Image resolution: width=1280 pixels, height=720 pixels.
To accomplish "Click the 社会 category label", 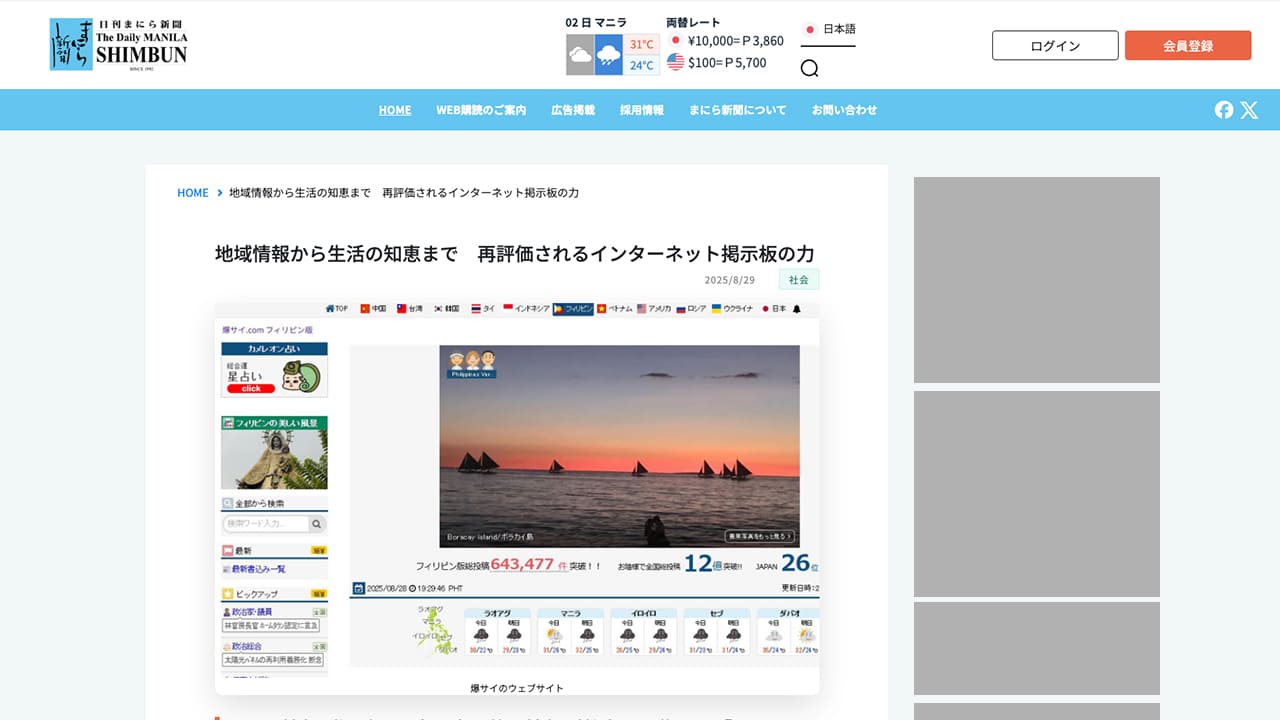I will point(797,280).
